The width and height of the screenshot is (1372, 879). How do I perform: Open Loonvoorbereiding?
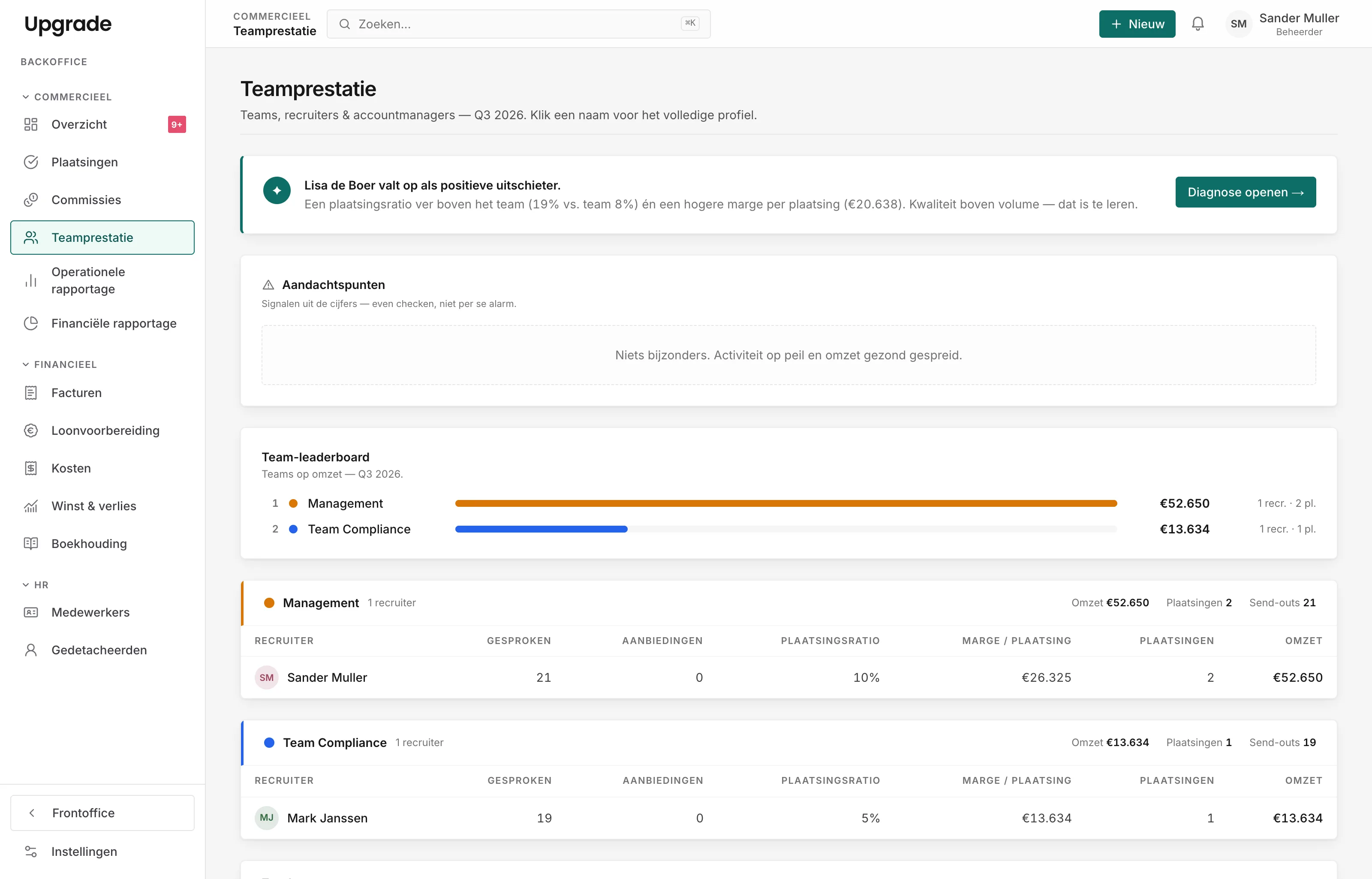pos(102,430)
